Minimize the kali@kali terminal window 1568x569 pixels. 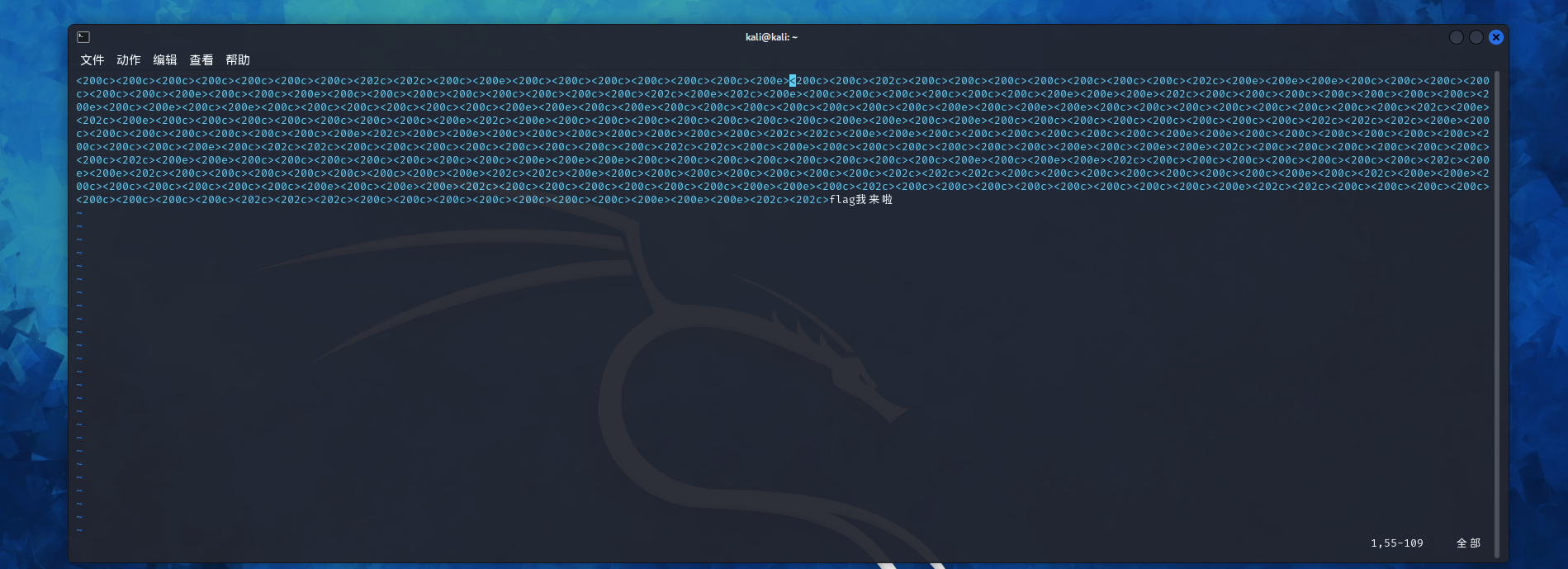click(x=1457, y=37)
